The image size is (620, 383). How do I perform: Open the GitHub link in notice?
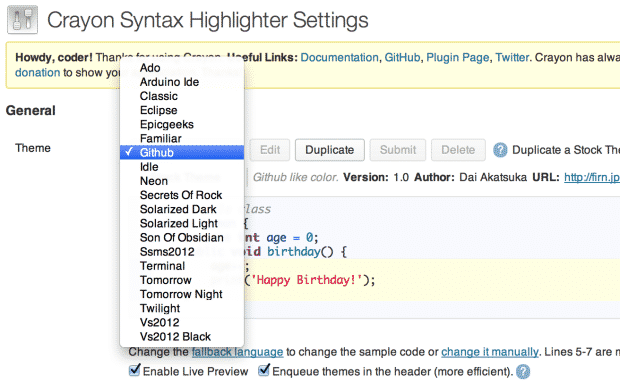(402, 58)
